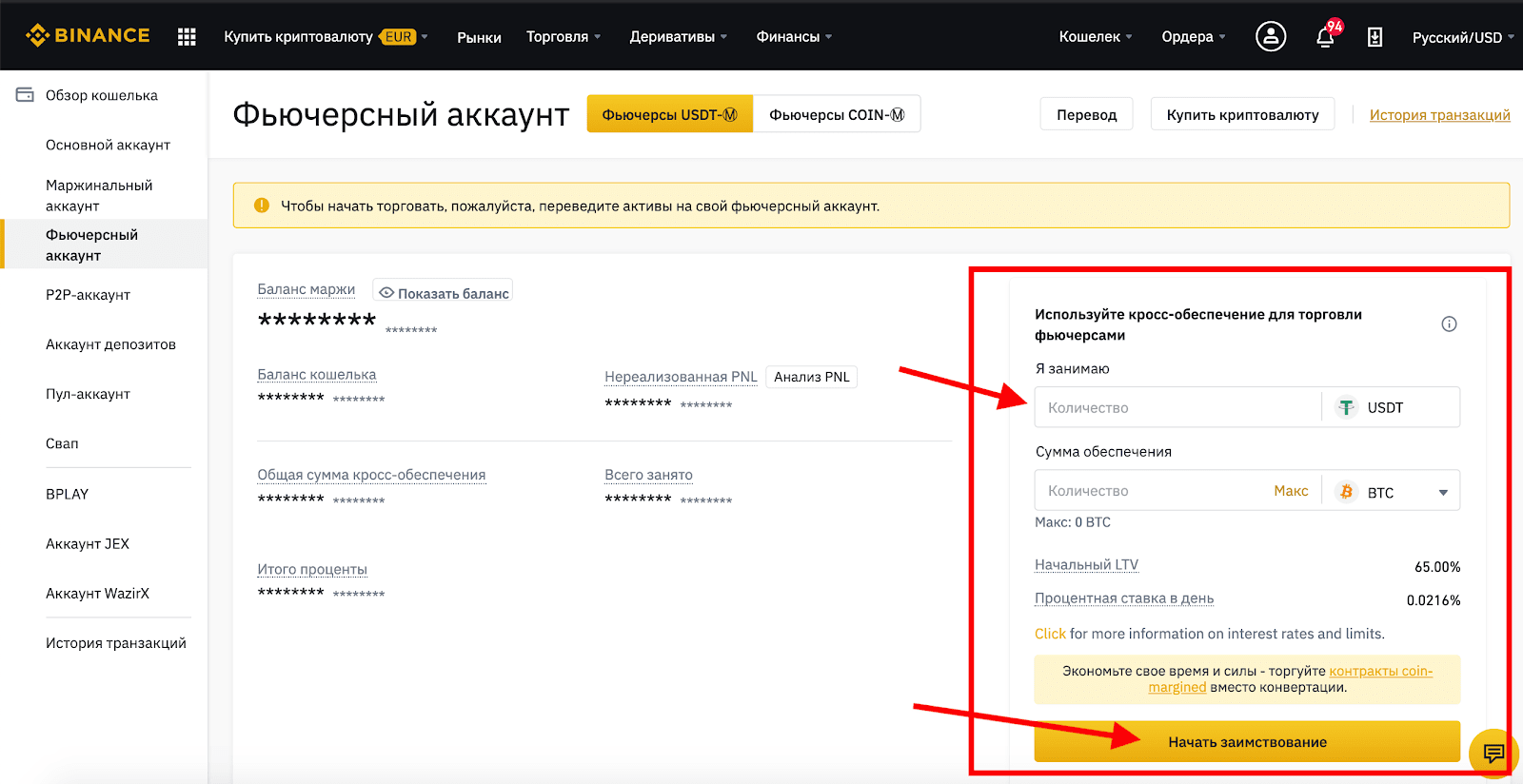Viewport: 1523px width, 784px height.
Task: Click the Binance logo
Action: coord(88,36)
